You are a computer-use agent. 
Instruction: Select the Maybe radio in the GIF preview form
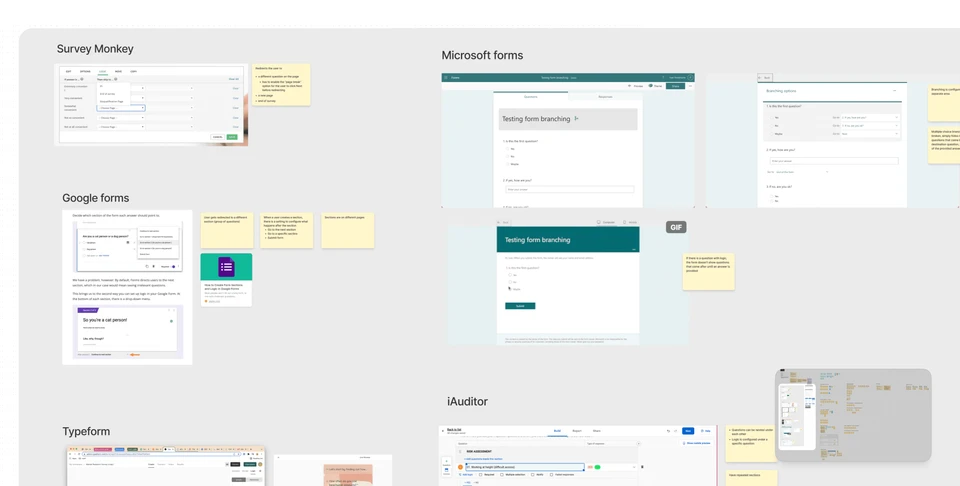point(510,289)
